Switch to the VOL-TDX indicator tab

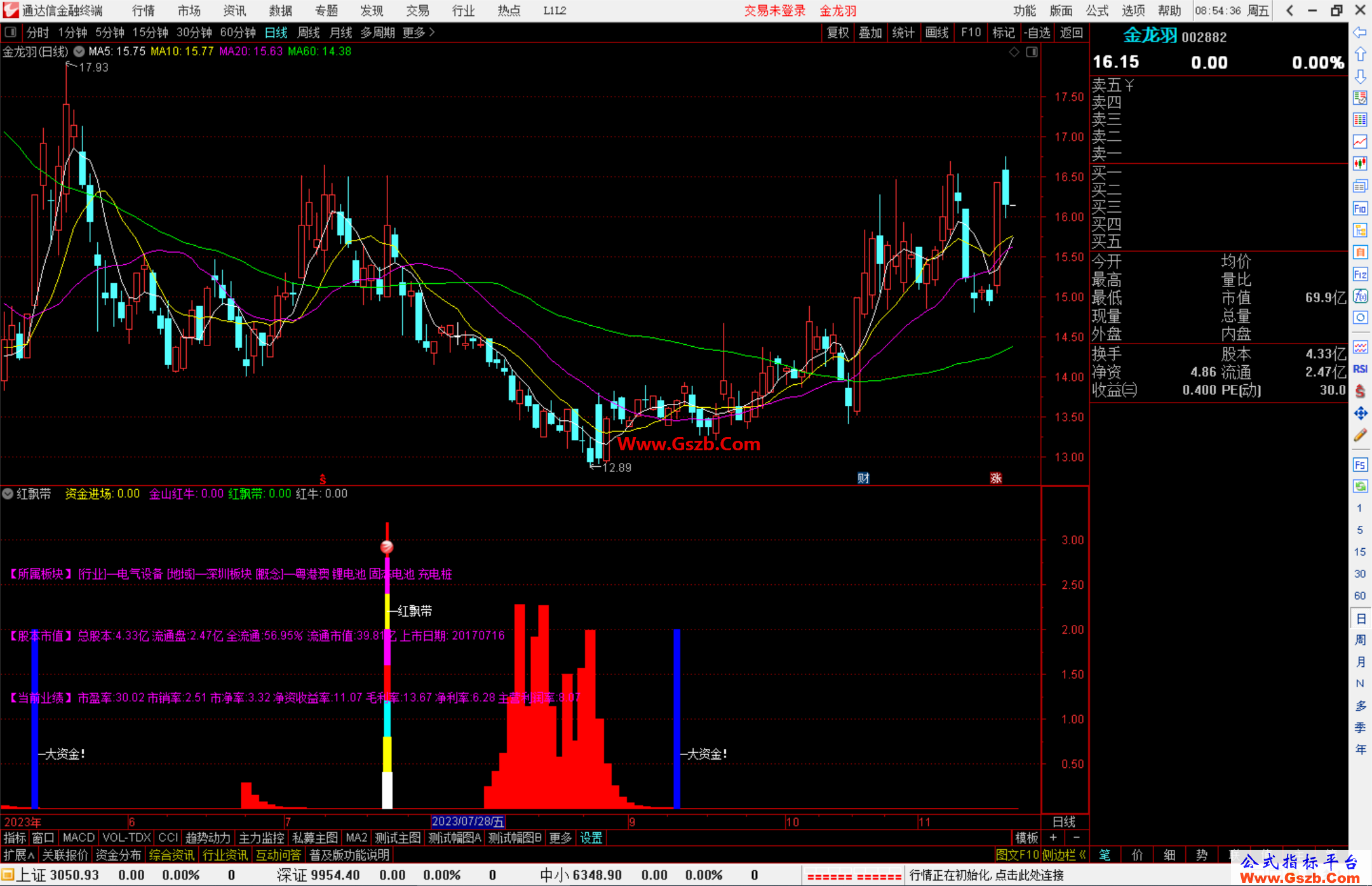[x=126, y=838]
